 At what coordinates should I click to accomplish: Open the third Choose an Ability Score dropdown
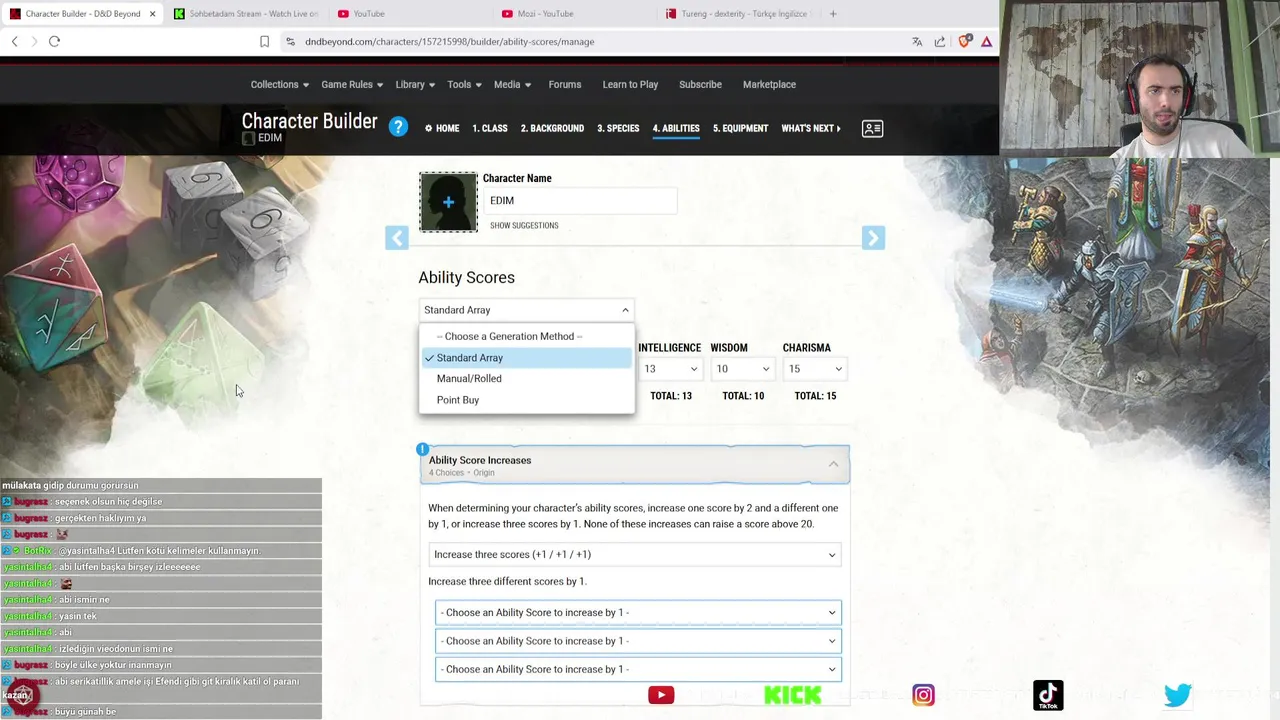(638, 669)
